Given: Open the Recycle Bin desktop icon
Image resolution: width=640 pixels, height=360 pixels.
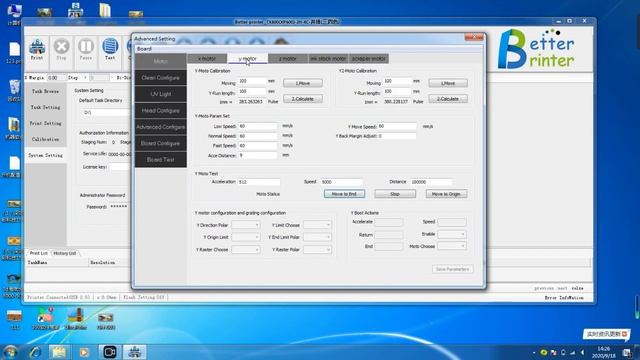Looking at the screenshot, I should 14,90.
